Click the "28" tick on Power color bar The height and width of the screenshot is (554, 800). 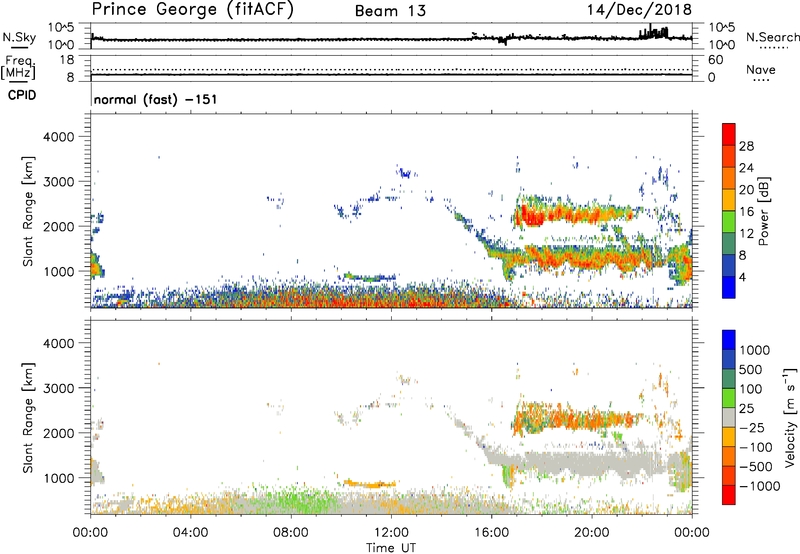(746, 146)
